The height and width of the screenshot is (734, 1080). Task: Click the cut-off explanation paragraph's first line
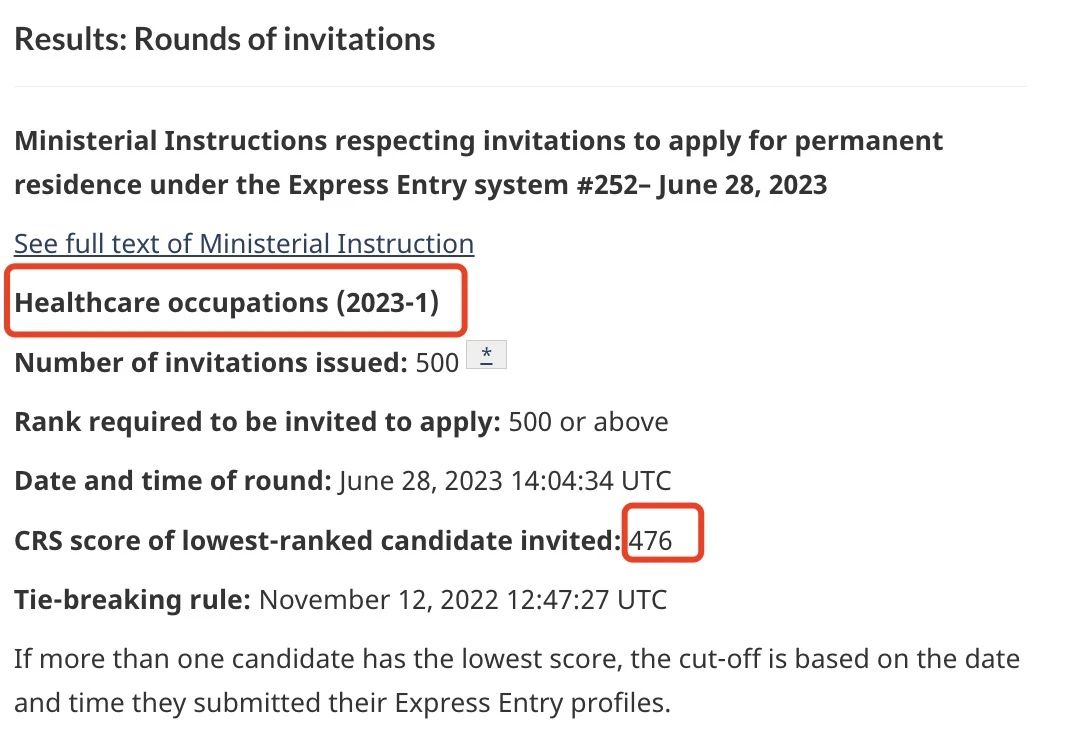(517, 659)
